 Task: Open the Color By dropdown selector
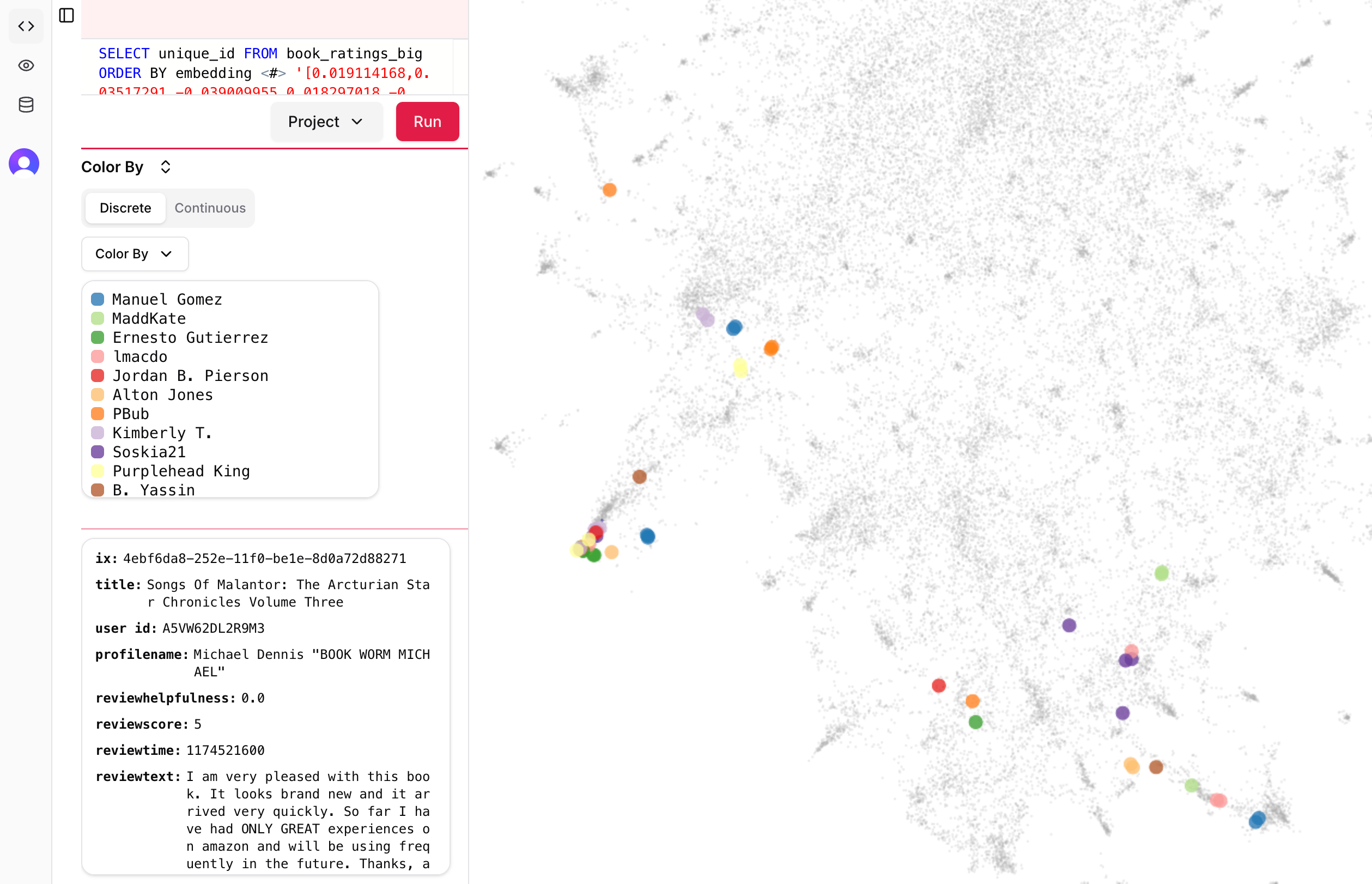[x=134, y=254]
